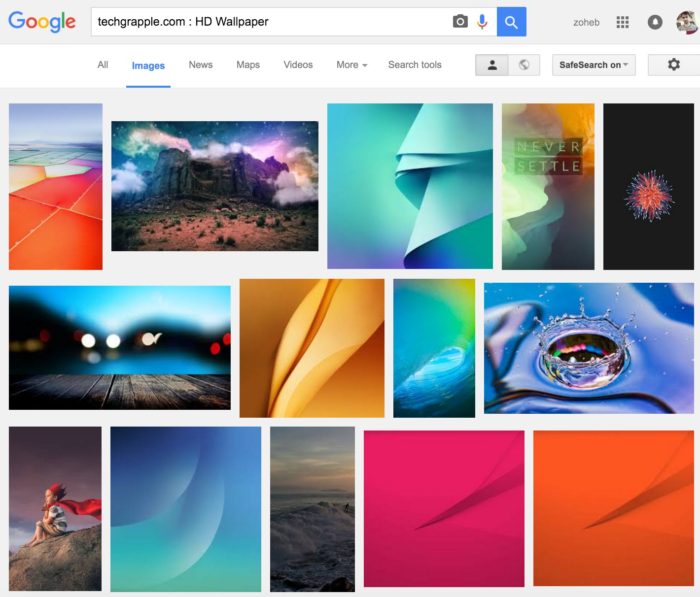Image resolution: width=700 pixels, height=597 pixels.
Task: Open the Google apps grid
Action: point(623,22)
